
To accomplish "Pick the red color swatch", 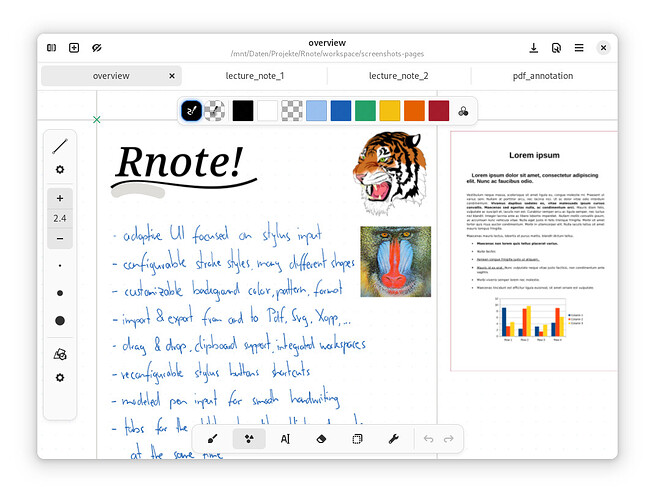I will tap(439, 111).
